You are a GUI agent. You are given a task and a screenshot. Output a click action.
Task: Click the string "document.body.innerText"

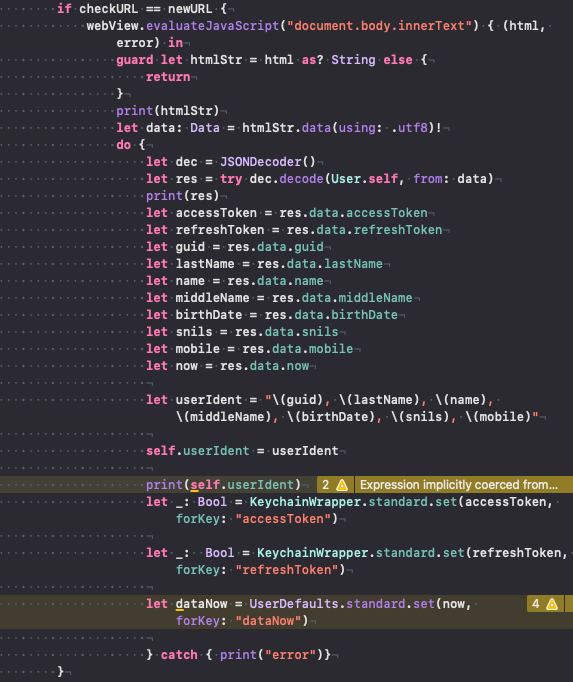coord(379,26)
